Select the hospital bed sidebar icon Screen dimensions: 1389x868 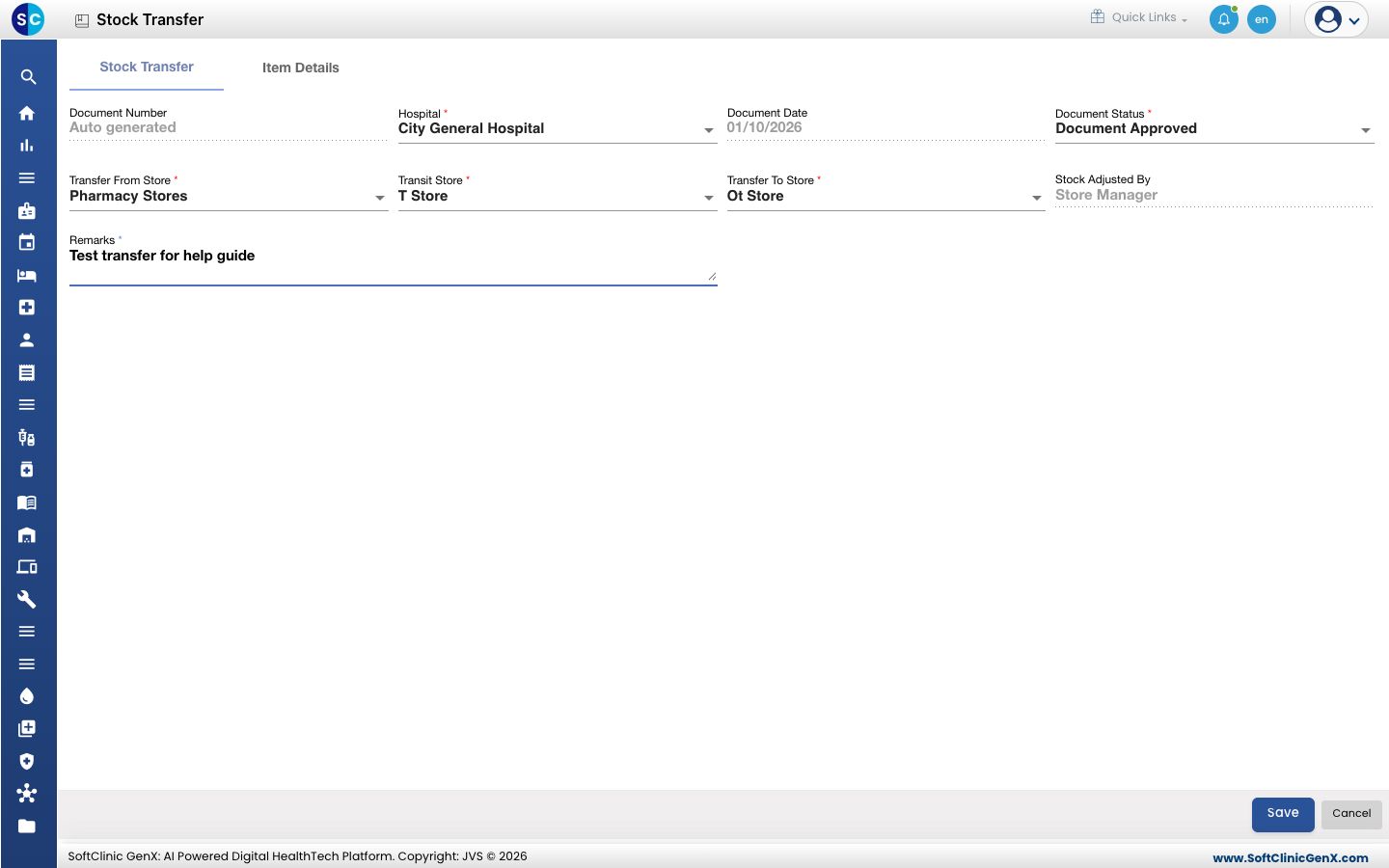tap(27, 275)
